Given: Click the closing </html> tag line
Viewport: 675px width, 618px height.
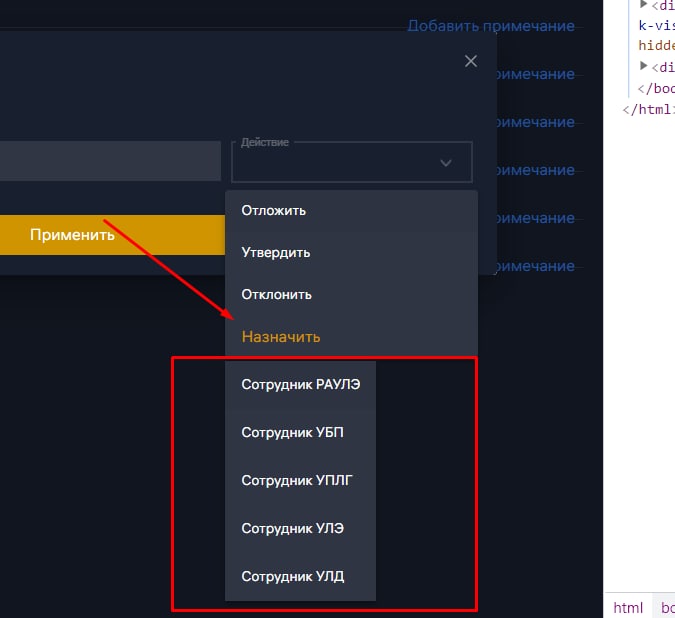Looking at the screenshot, I should (648, 109).
